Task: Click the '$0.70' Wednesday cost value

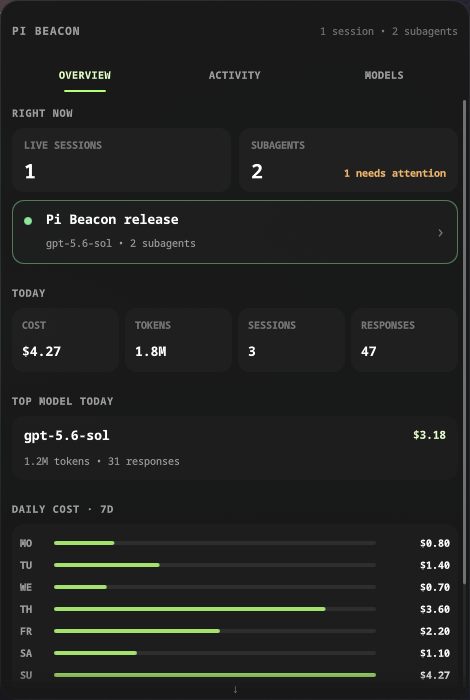Action: point(435,587)
